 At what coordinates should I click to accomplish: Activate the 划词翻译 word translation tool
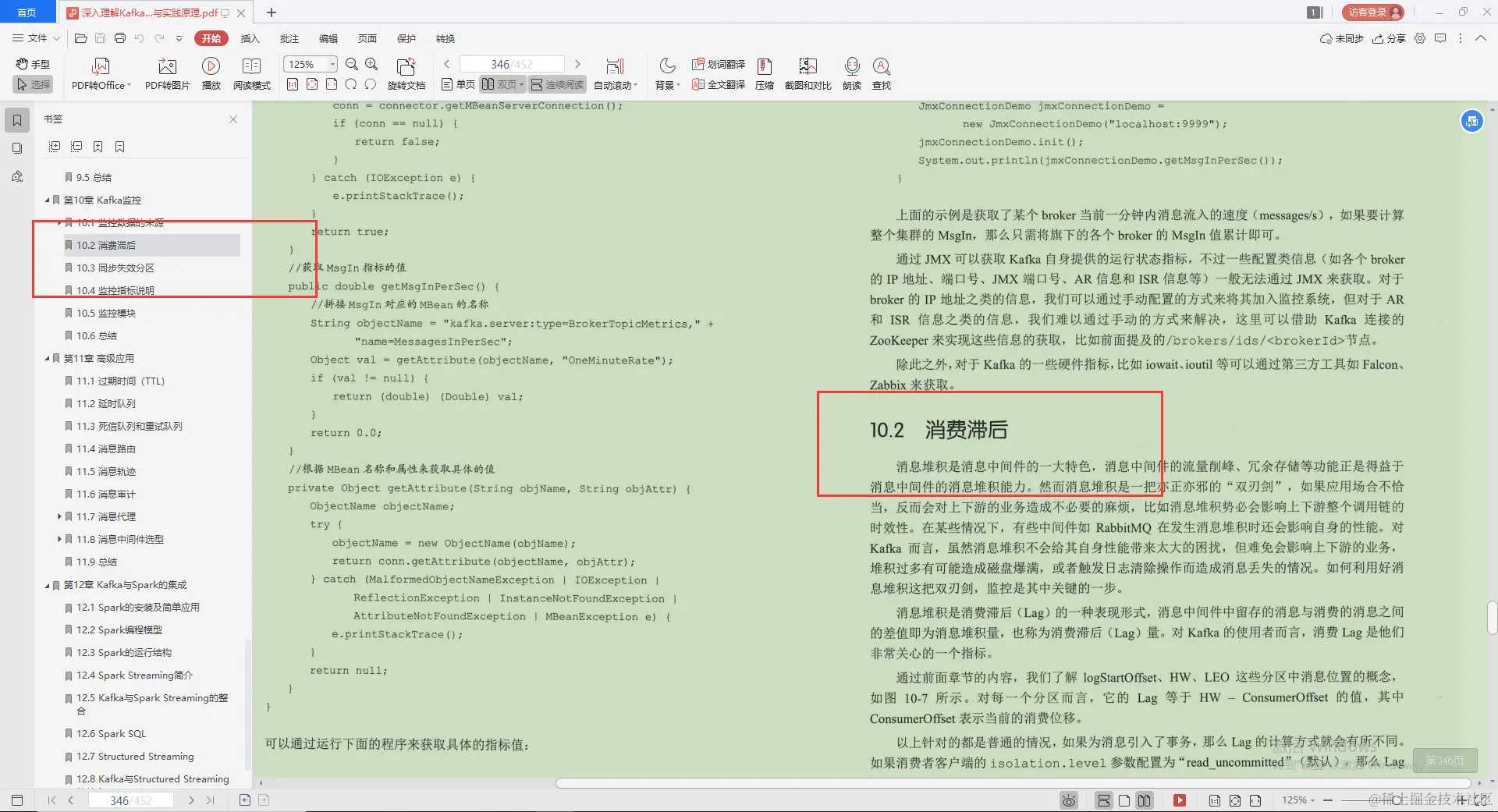pos(717,65)
